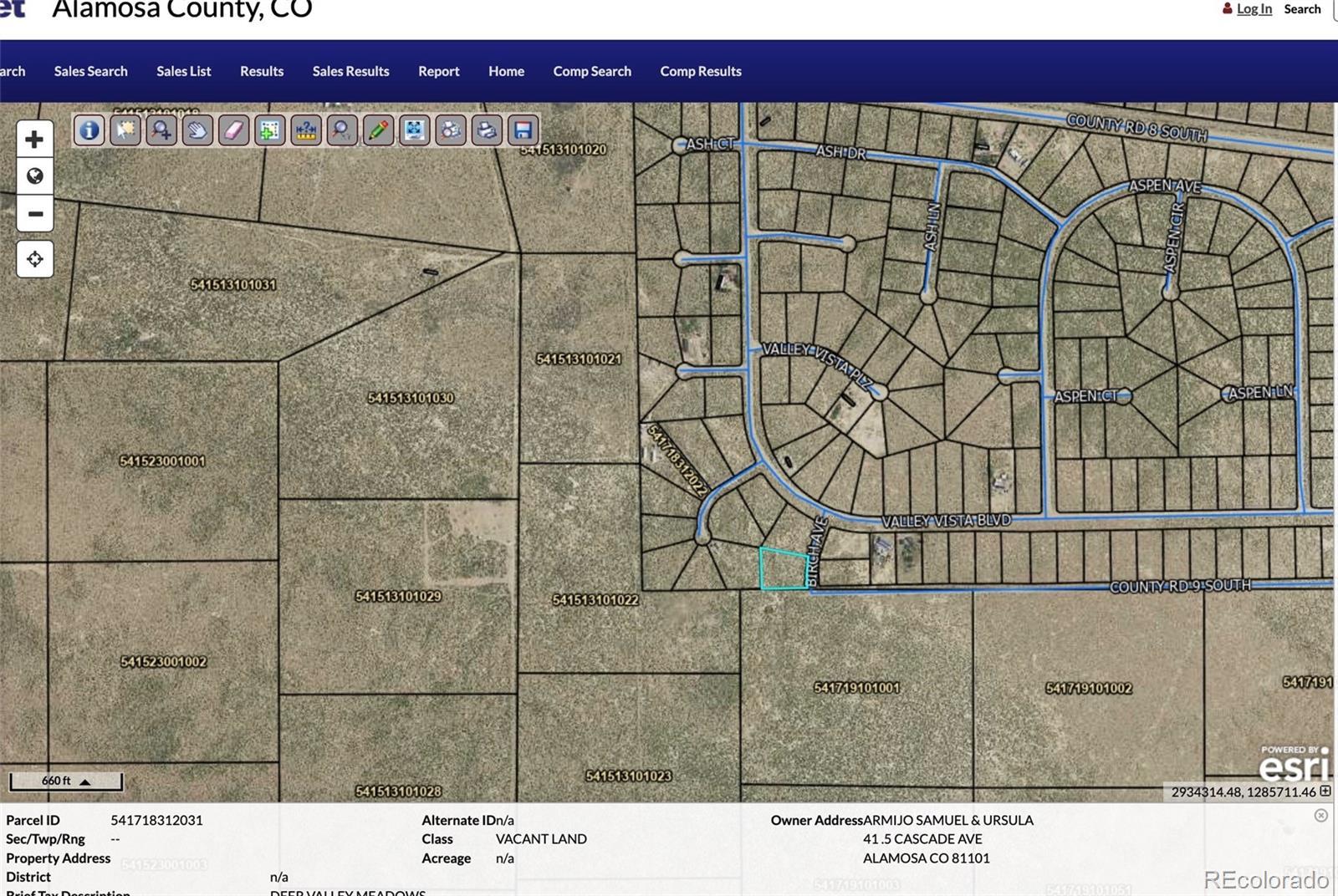Viewport: 1338px width, 896px height.
Task: Activate the pan hand tool
Action: [x=197, y=130]
